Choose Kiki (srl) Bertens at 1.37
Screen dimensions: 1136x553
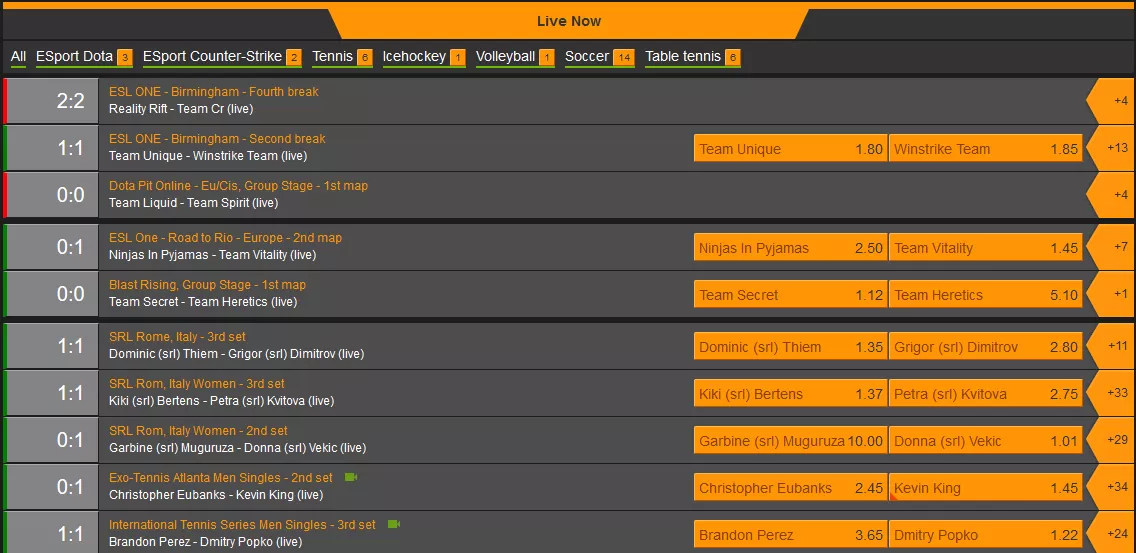790,394
